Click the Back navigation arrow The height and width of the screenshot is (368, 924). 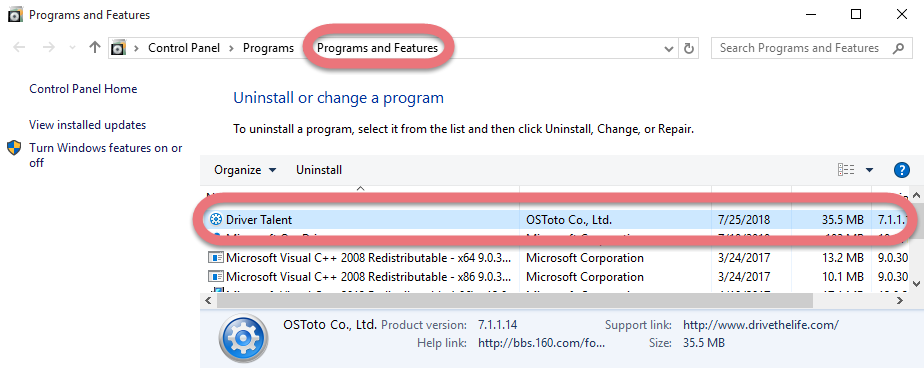pyautogui.click(x=19, y=48)
